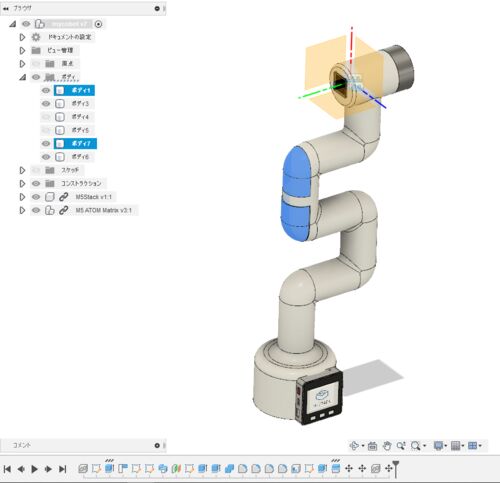Open the Look At camera tool

(372, 446)
